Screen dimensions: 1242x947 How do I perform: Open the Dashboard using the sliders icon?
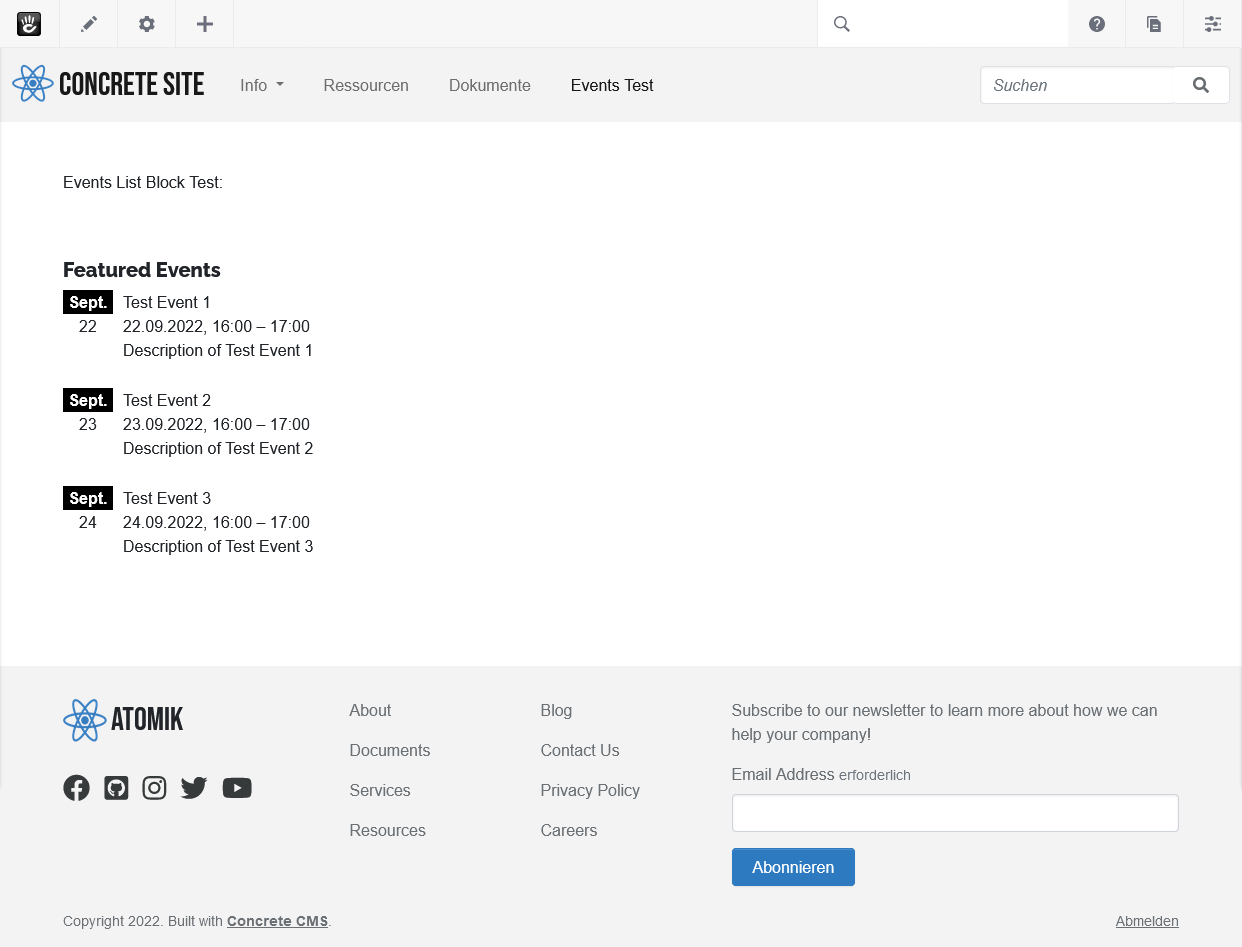(1212, 23)
